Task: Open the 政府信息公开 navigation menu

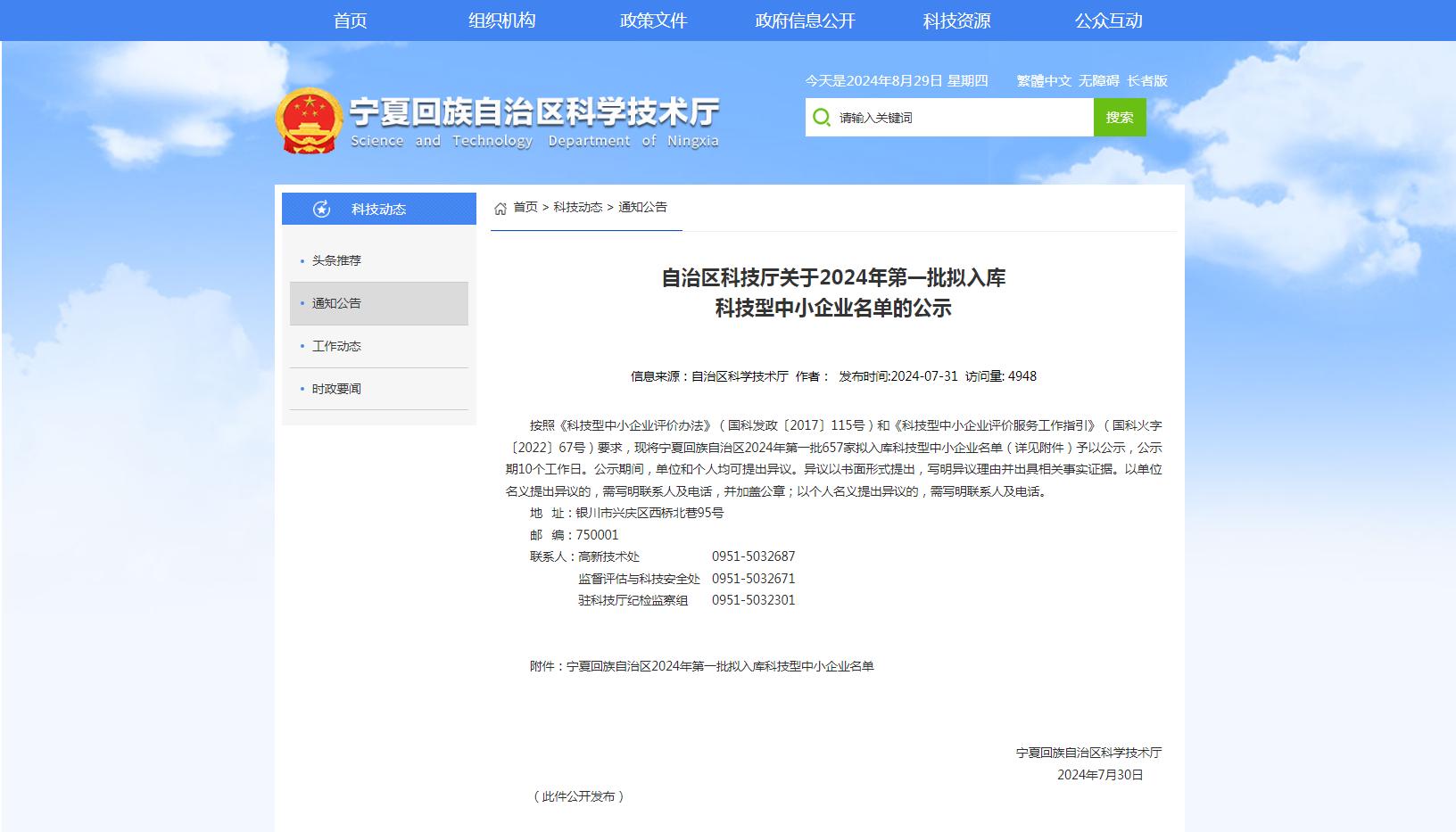Action: pos(806,21)
